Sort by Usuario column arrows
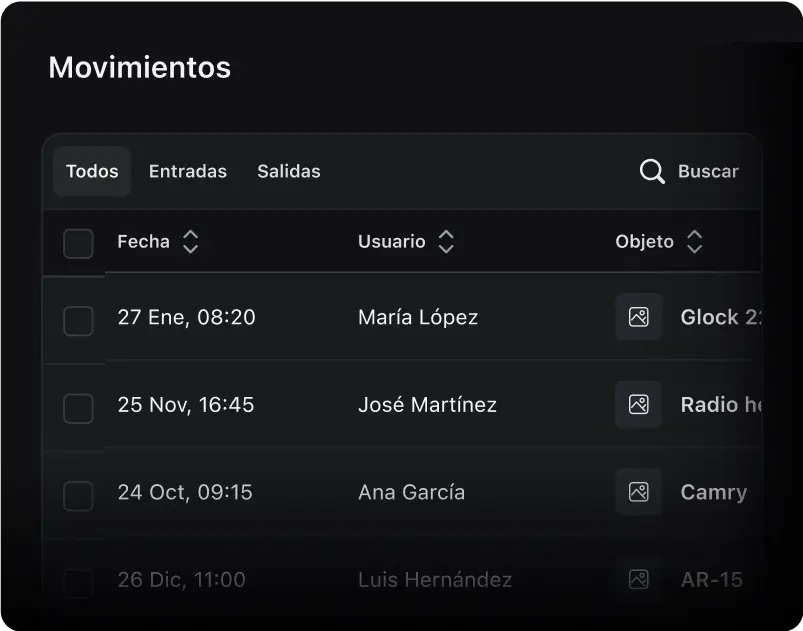This screenshot has width=803, height=631. [446, 242]
